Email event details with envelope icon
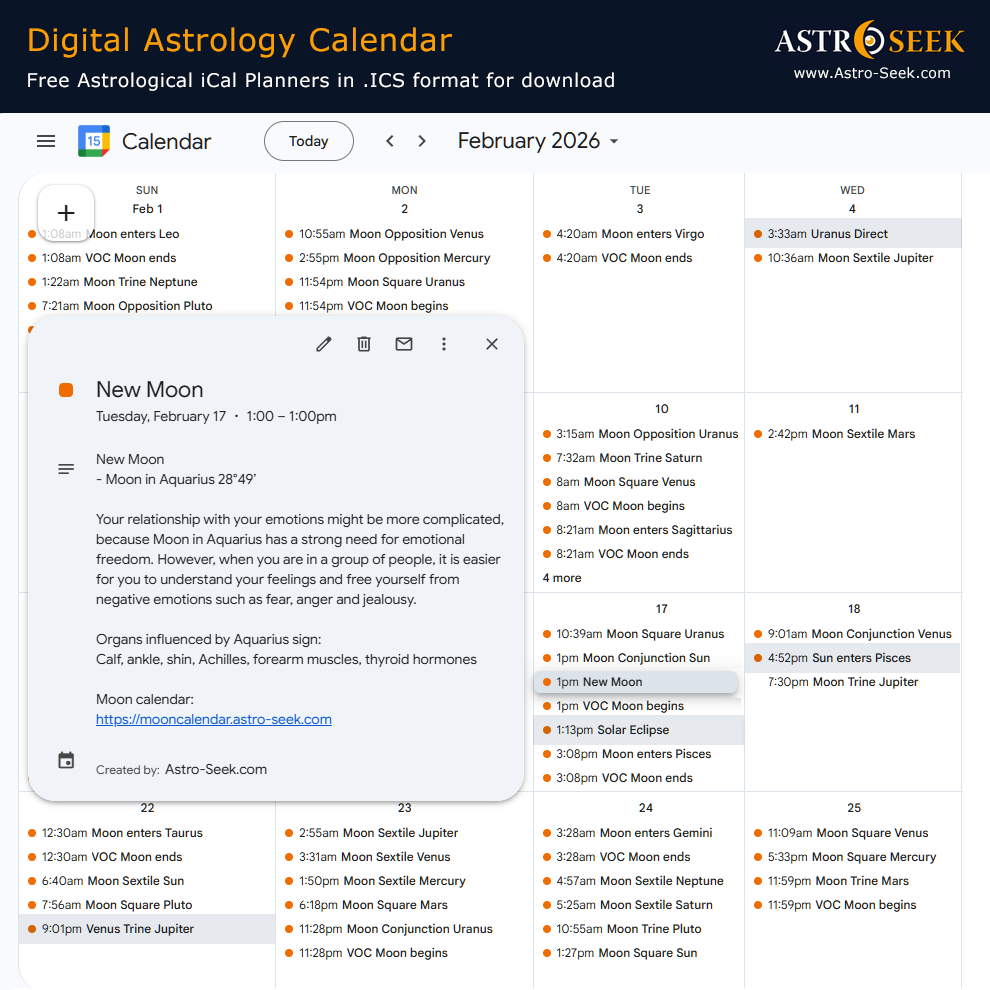This screenshot has height=990, width=990. [x=404, y=344]
